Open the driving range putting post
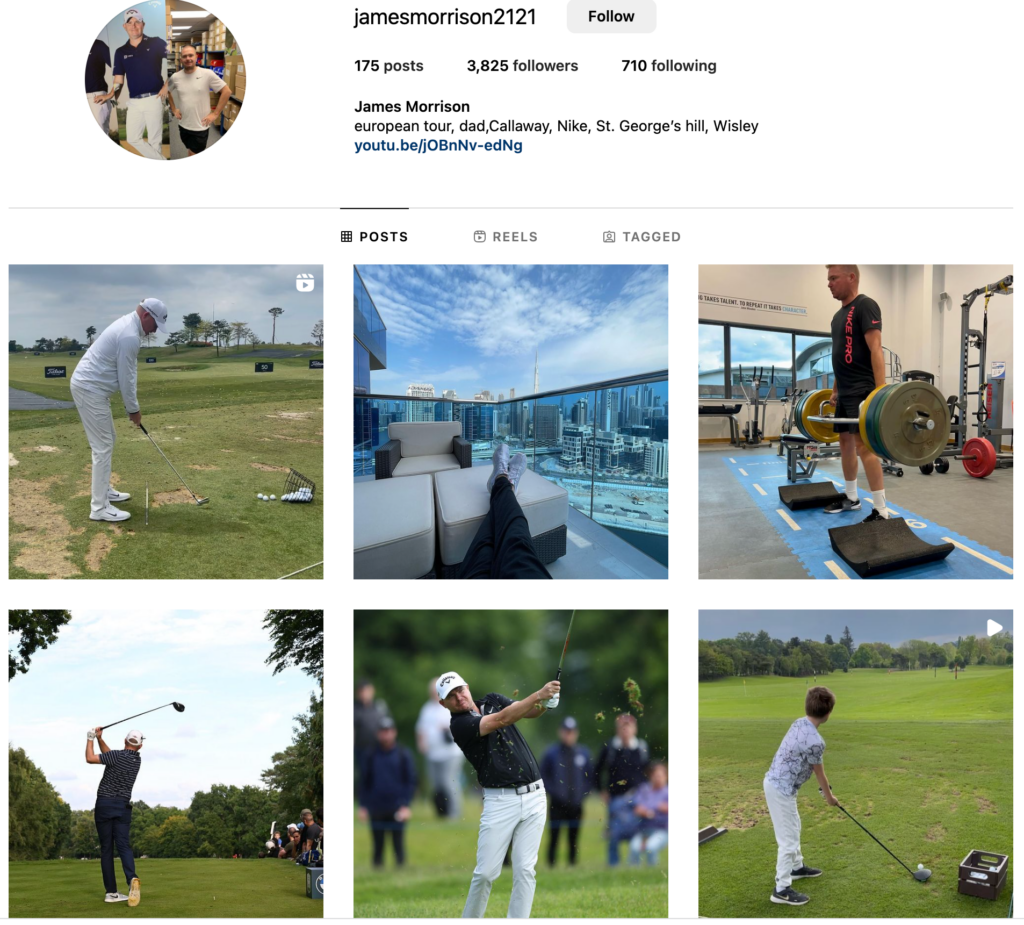The height and width of the screenshot is (925, 1024). coord(166,421)
